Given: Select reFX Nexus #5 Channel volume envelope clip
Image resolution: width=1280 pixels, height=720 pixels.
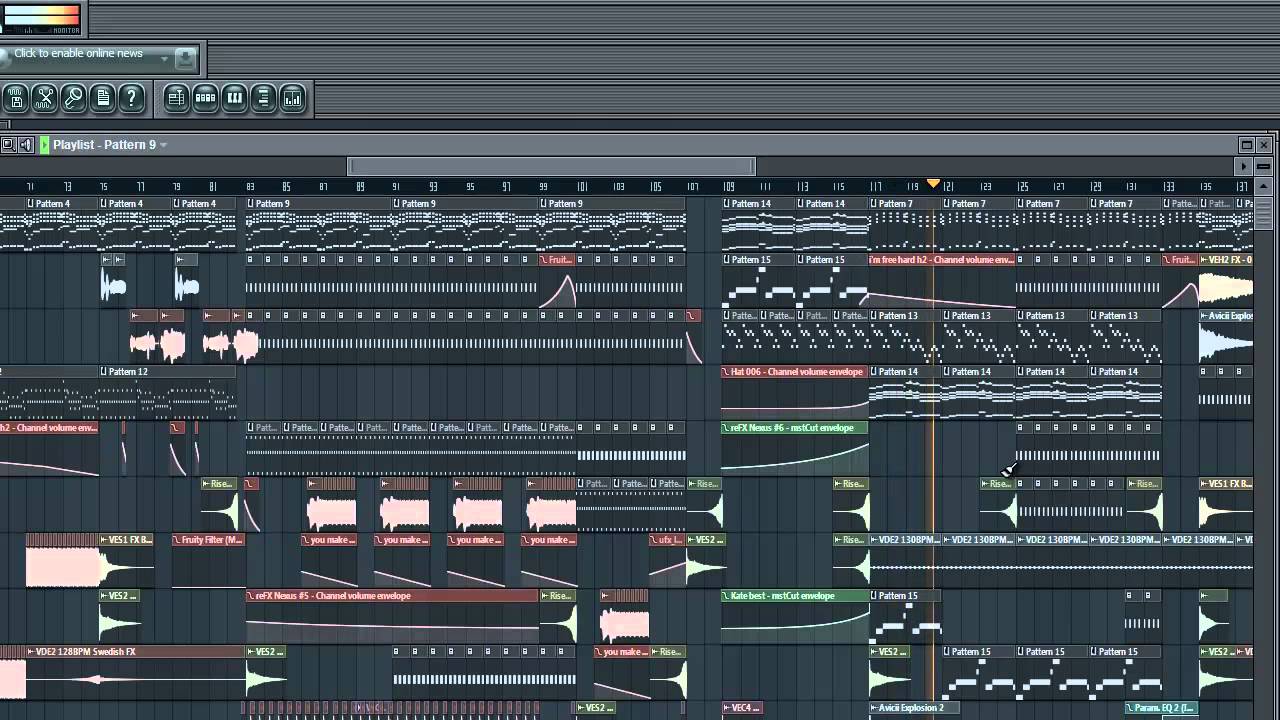Looking at the screenshot, I should [392, 595].
